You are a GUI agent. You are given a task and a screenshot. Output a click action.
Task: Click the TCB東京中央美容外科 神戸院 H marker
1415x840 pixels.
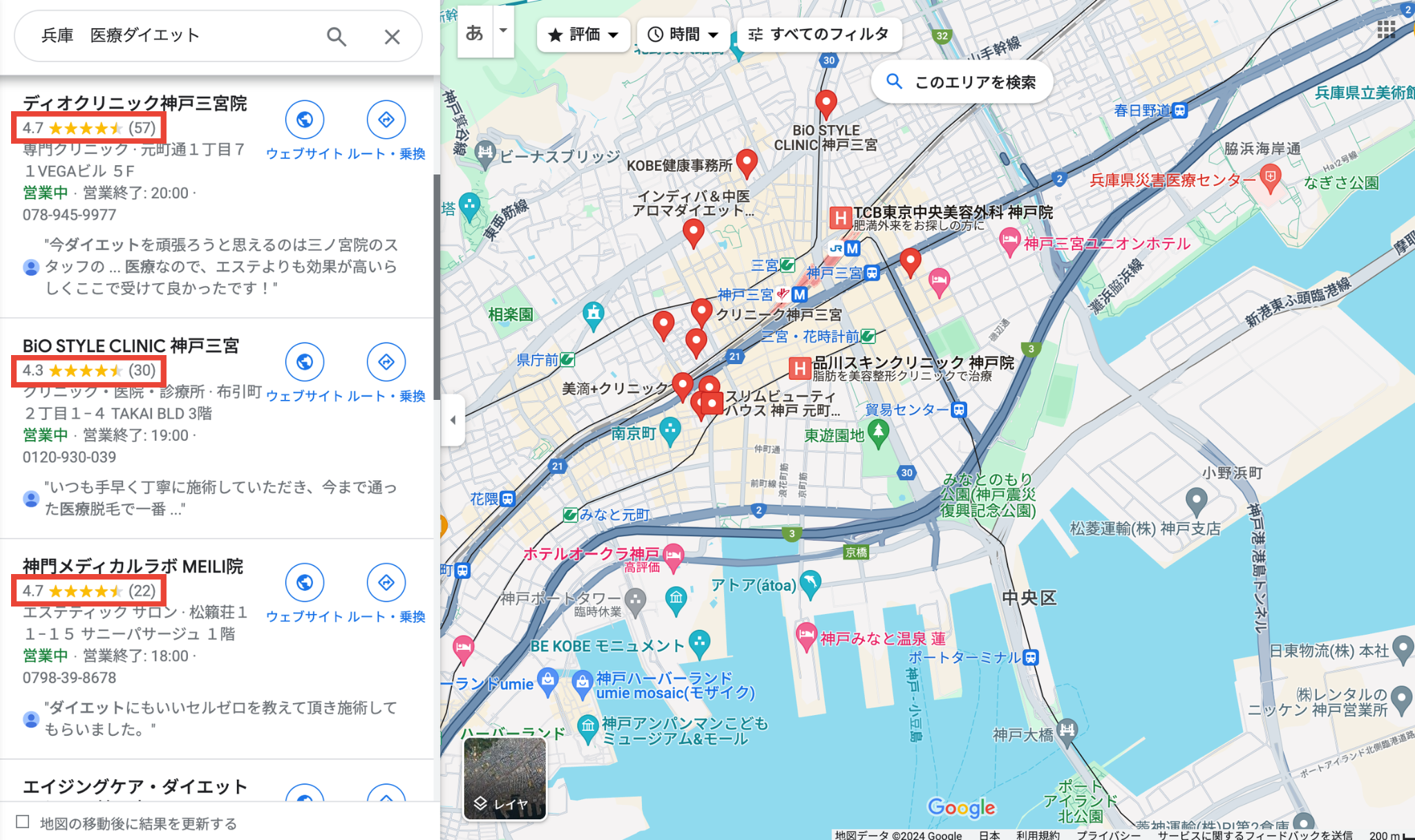(839, 219)
